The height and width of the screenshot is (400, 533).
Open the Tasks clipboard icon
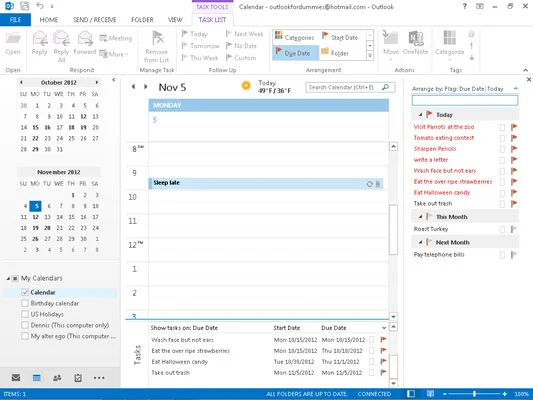(78, 378)
